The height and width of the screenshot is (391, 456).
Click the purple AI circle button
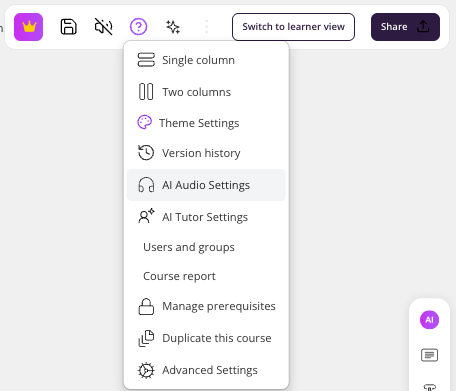pos(429,320)
